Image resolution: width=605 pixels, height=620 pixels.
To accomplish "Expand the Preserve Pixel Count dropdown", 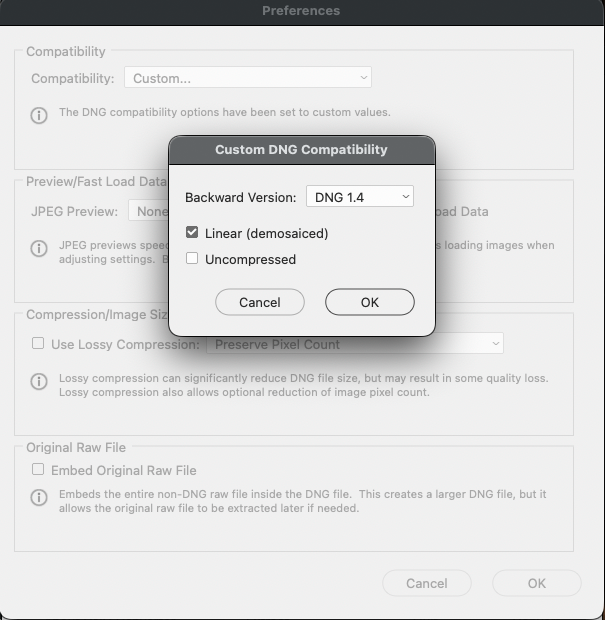I will click(x=354, y=344).
